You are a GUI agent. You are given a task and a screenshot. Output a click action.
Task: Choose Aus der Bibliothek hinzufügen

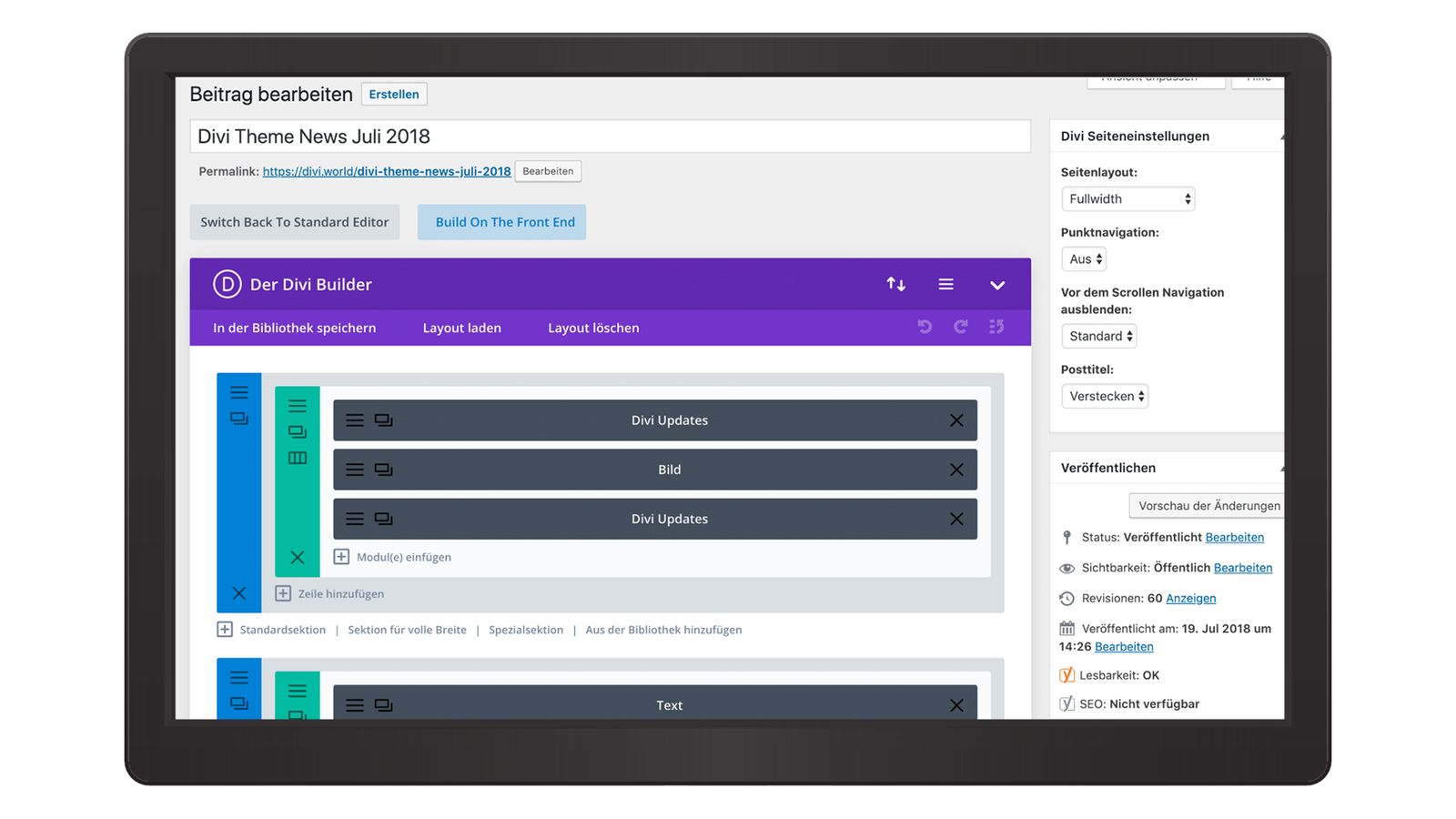663,630
